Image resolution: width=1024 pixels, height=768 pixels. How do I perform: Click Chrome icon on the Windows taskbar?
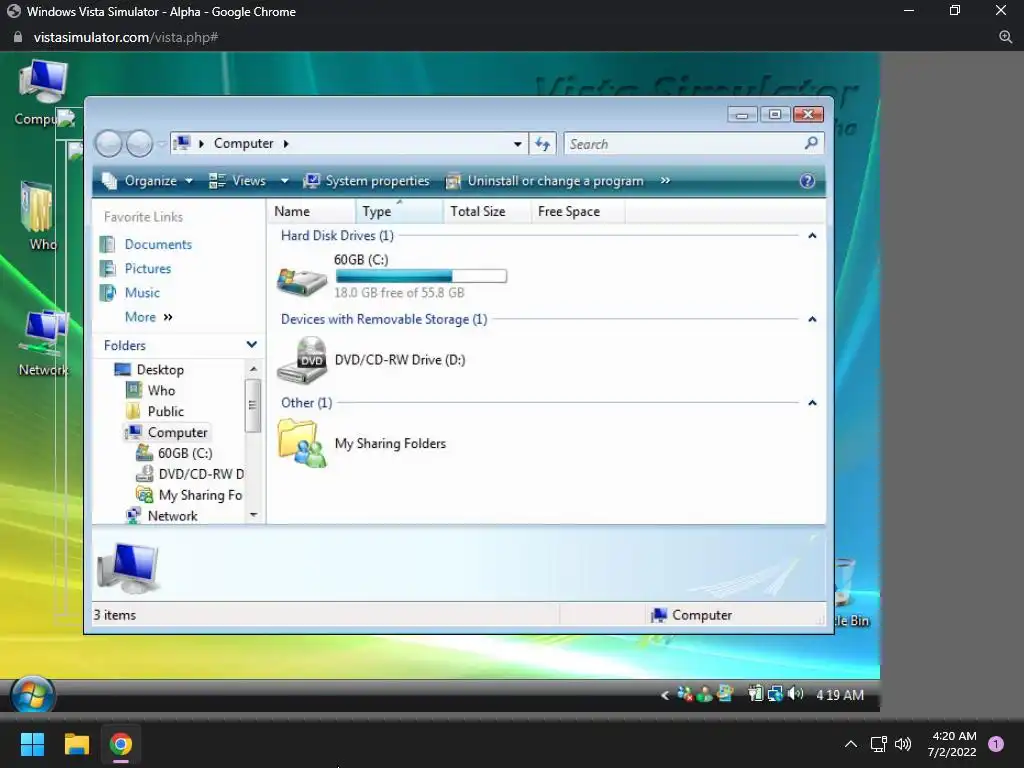(x=121, y=744)
